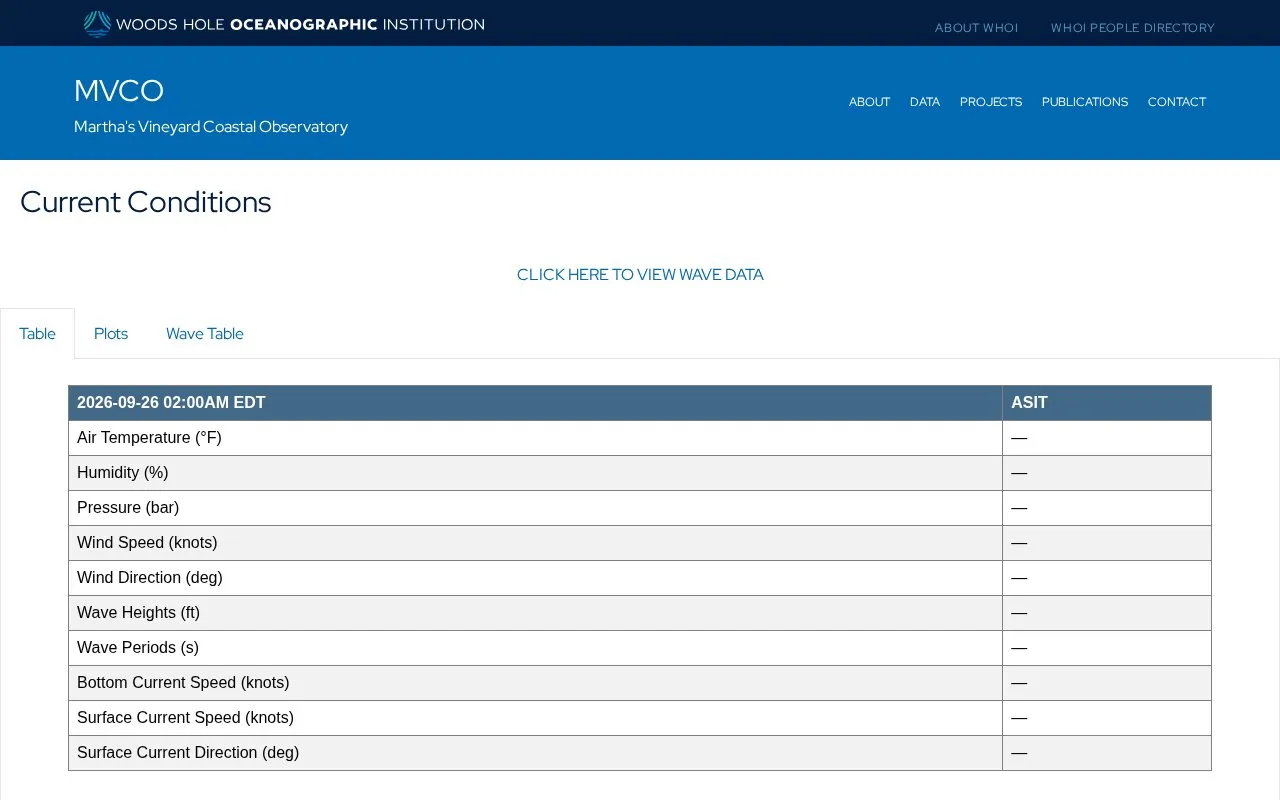The image size is (1280, 800).
Task: Open the About WHOI link
Action: coord(976,28)
